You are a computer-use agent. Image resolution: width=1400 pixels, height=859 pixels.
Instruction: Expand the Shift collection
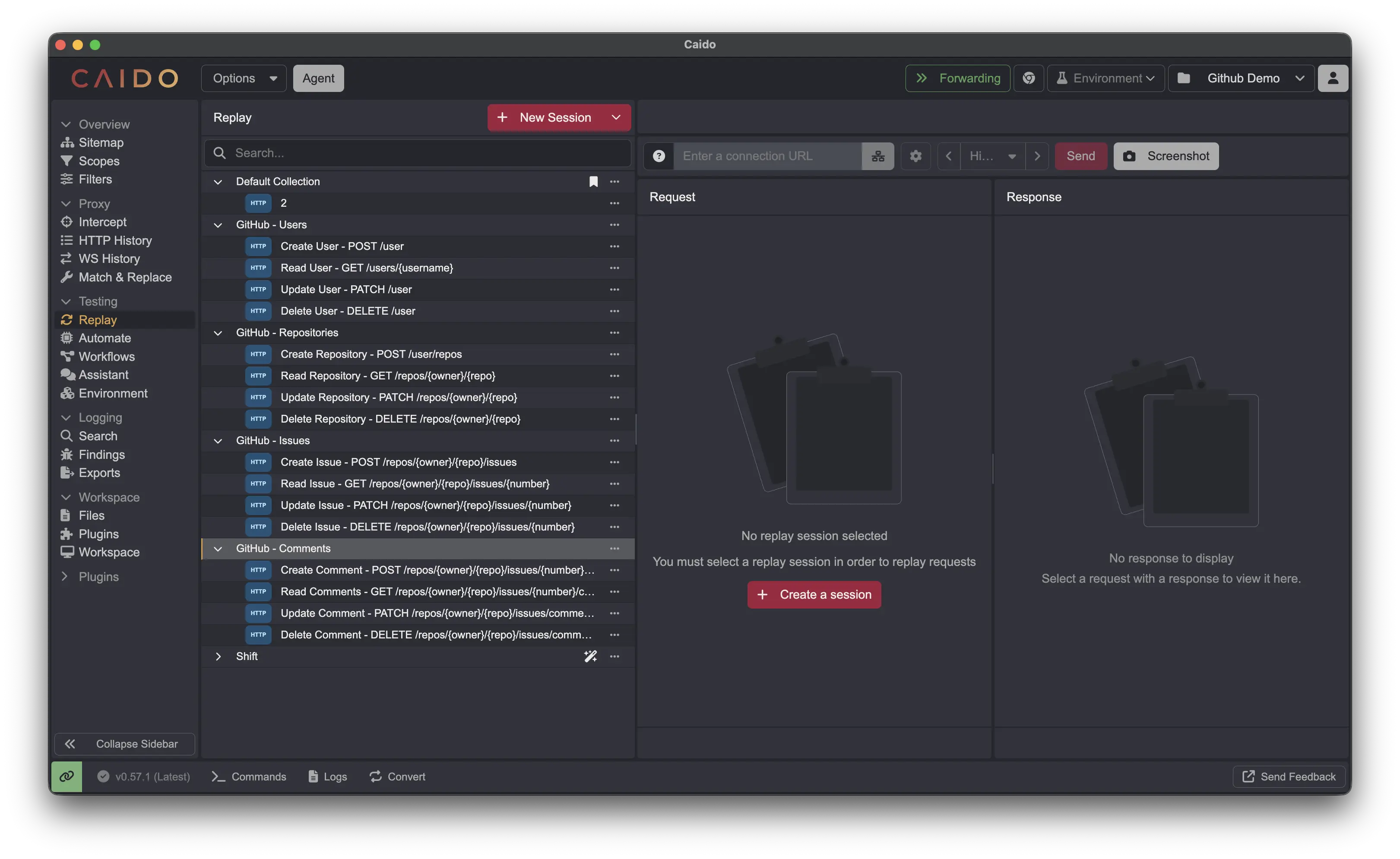[218, 656]
